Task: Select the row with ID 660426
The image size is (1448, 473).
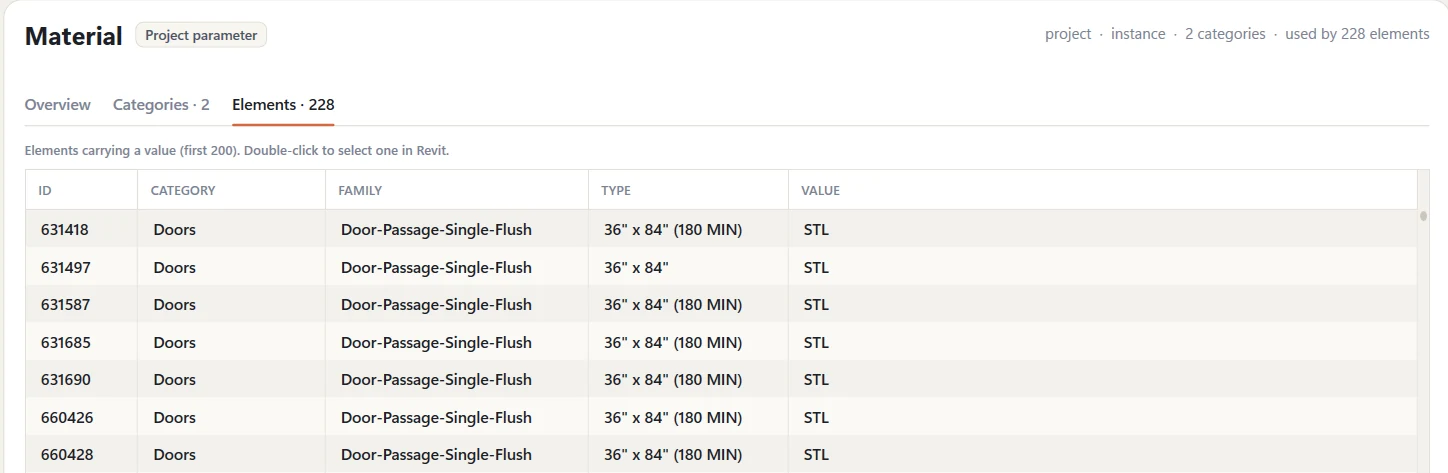Action: pos(721,417)
